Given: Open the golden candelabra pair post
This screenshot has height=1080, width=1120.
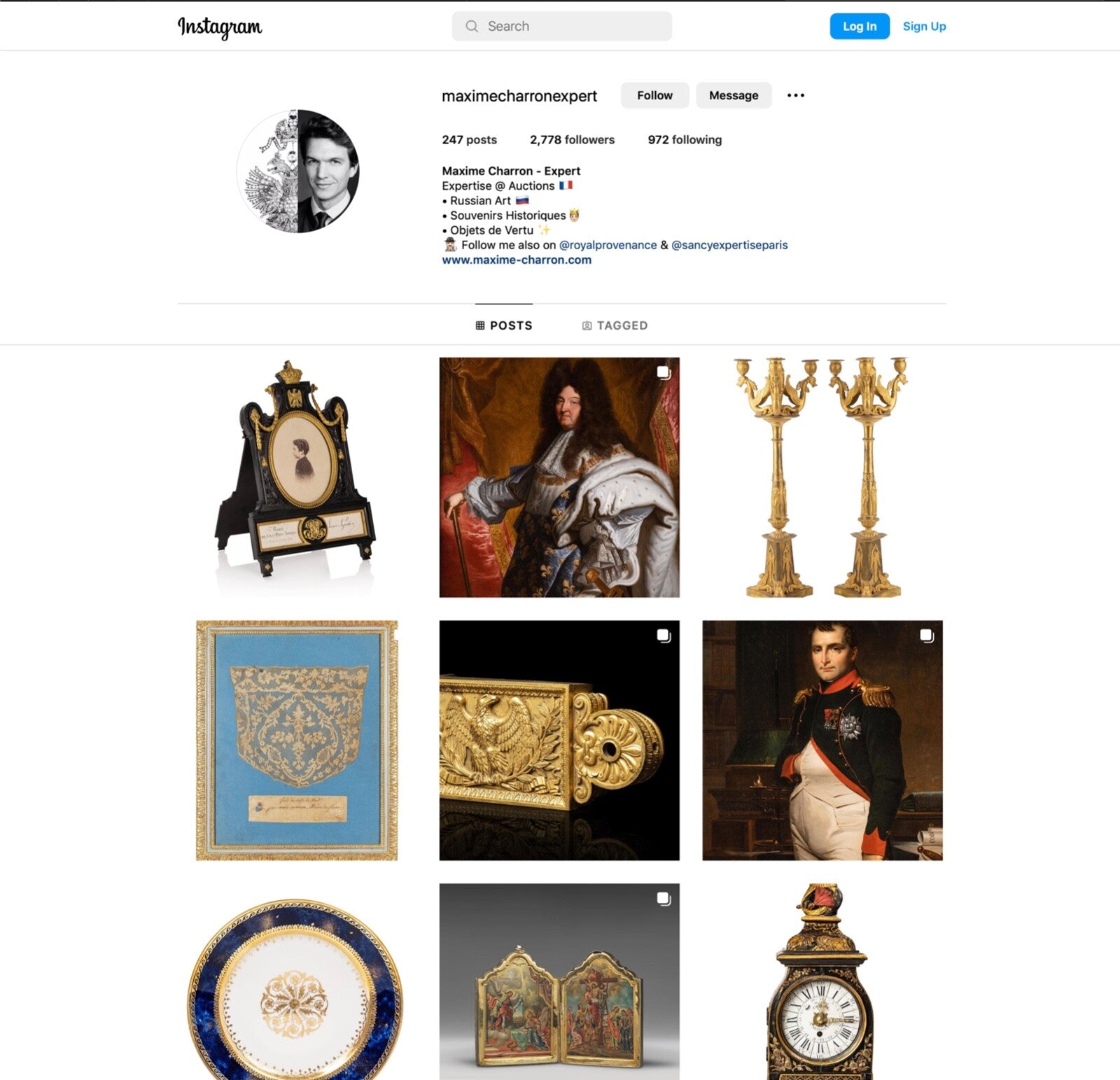Looking at the screenshot, I should 822,477.
